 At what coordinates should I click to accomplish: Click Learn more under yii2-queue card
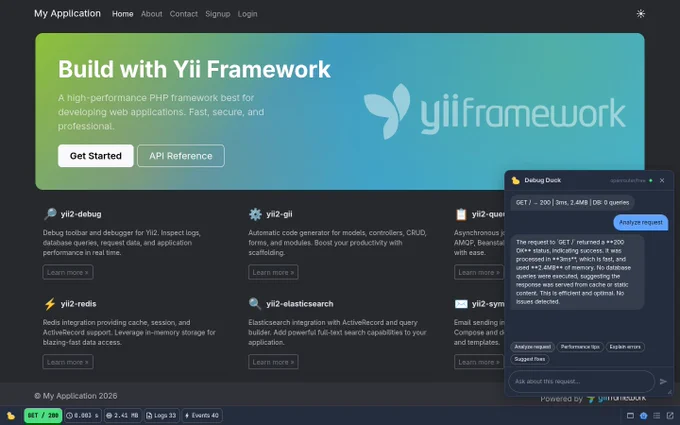(479, 272)
